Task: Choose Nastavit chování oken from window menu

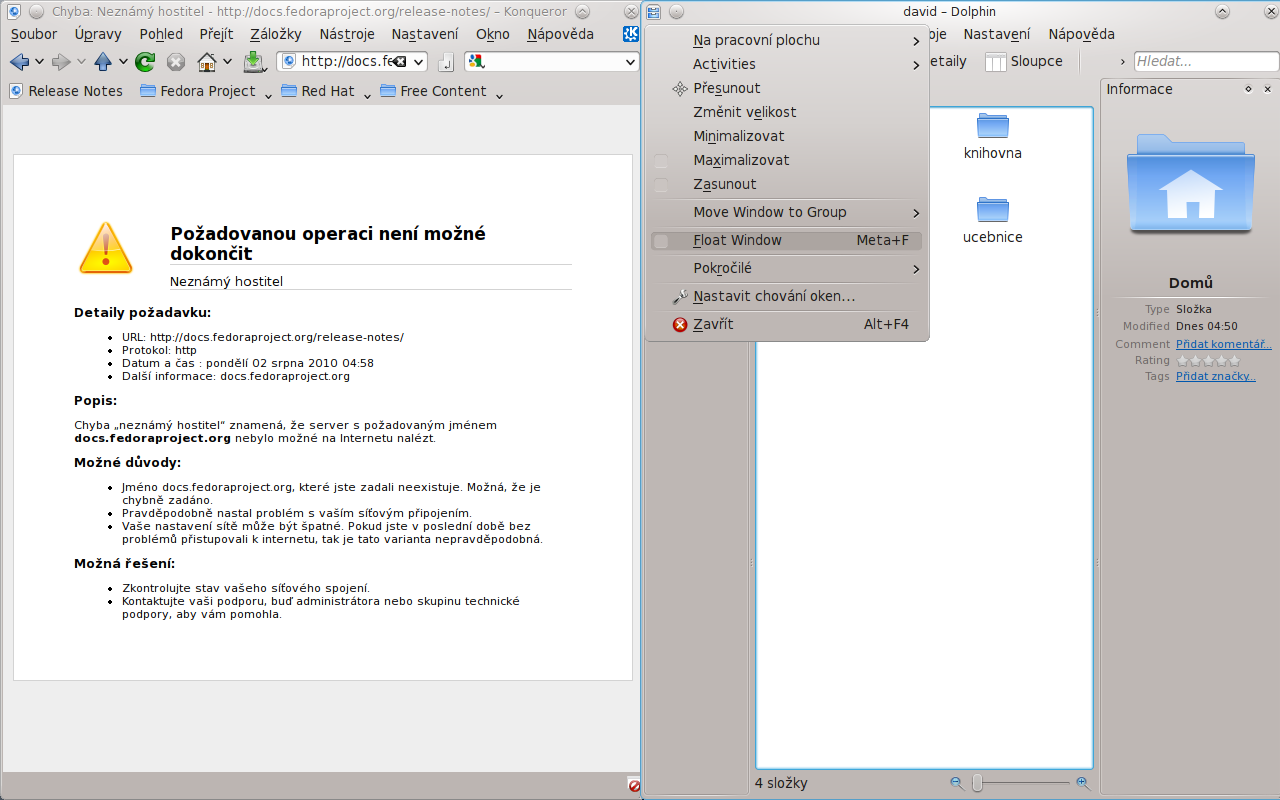Action: pyautogui.click(x=787, y=296)
